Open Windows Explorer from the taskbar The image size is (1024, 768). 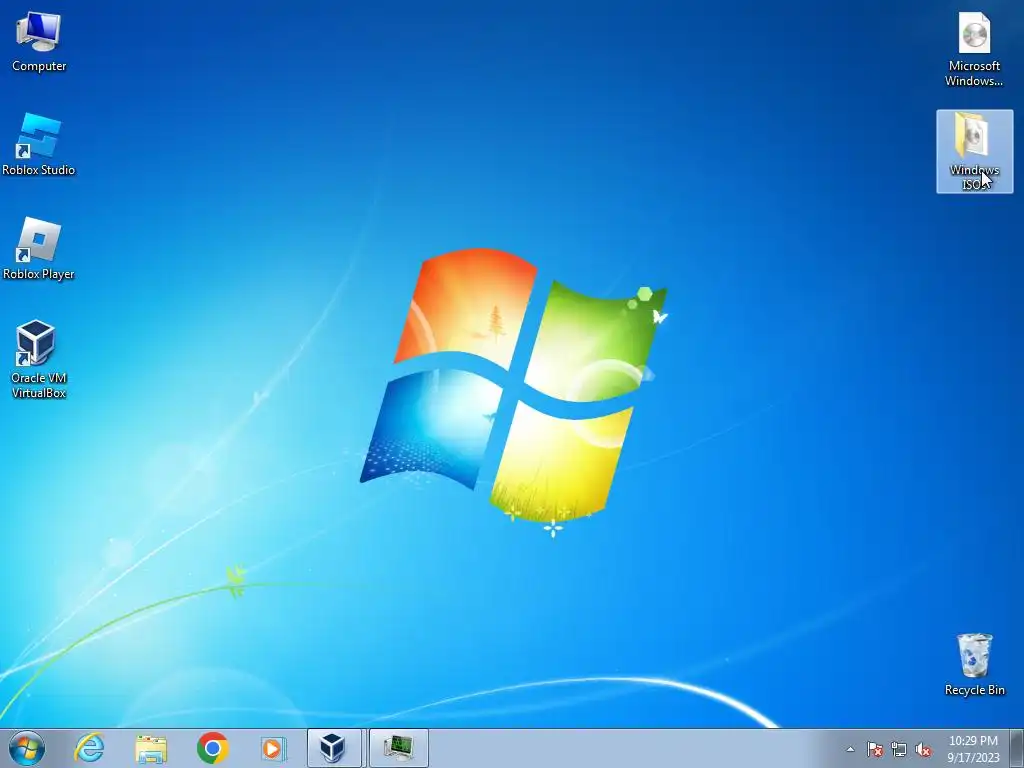click(x=151, y=748)
